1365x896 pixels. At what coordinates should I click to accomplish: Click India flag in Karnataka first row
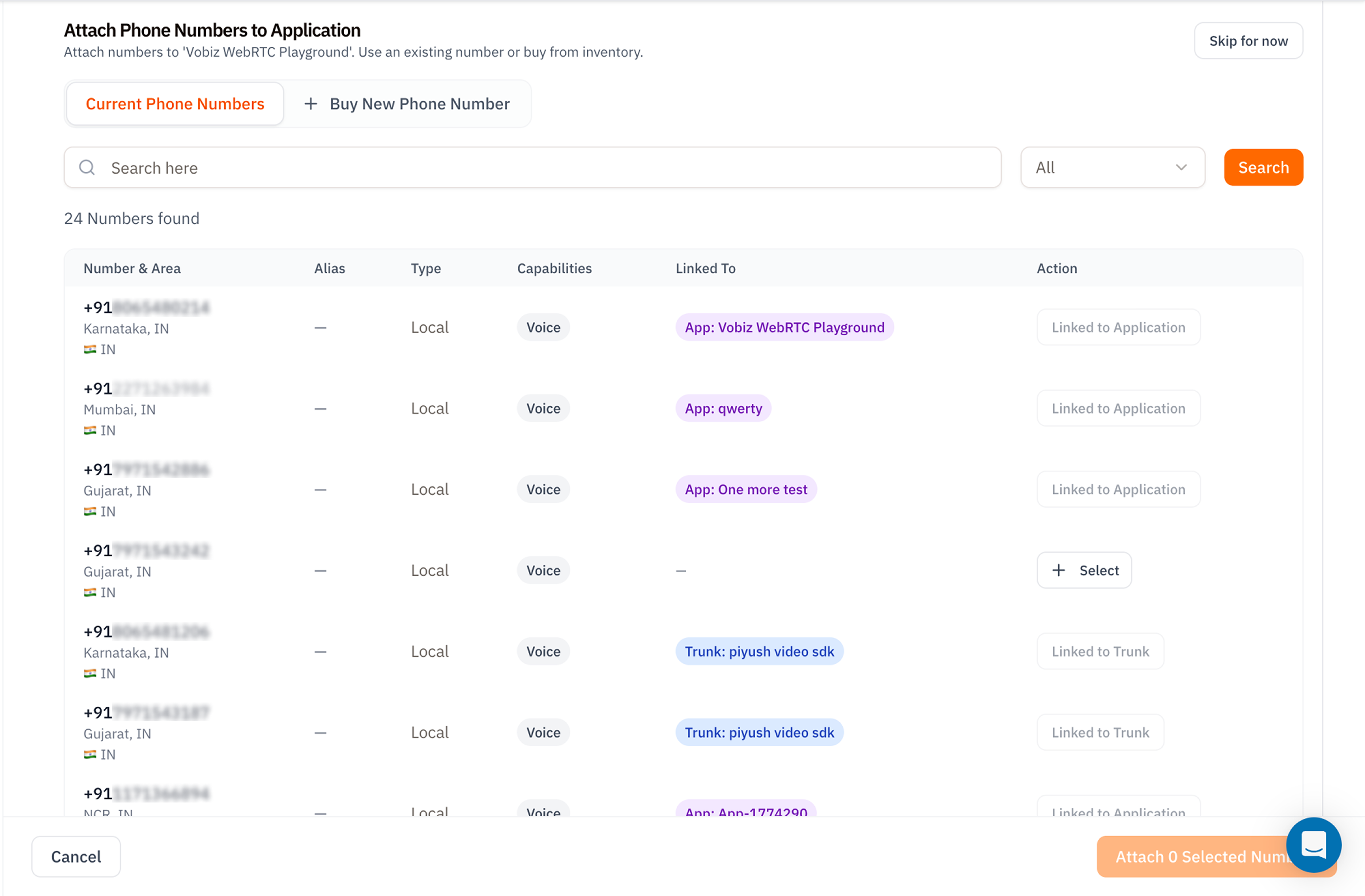tap(90, 349)
